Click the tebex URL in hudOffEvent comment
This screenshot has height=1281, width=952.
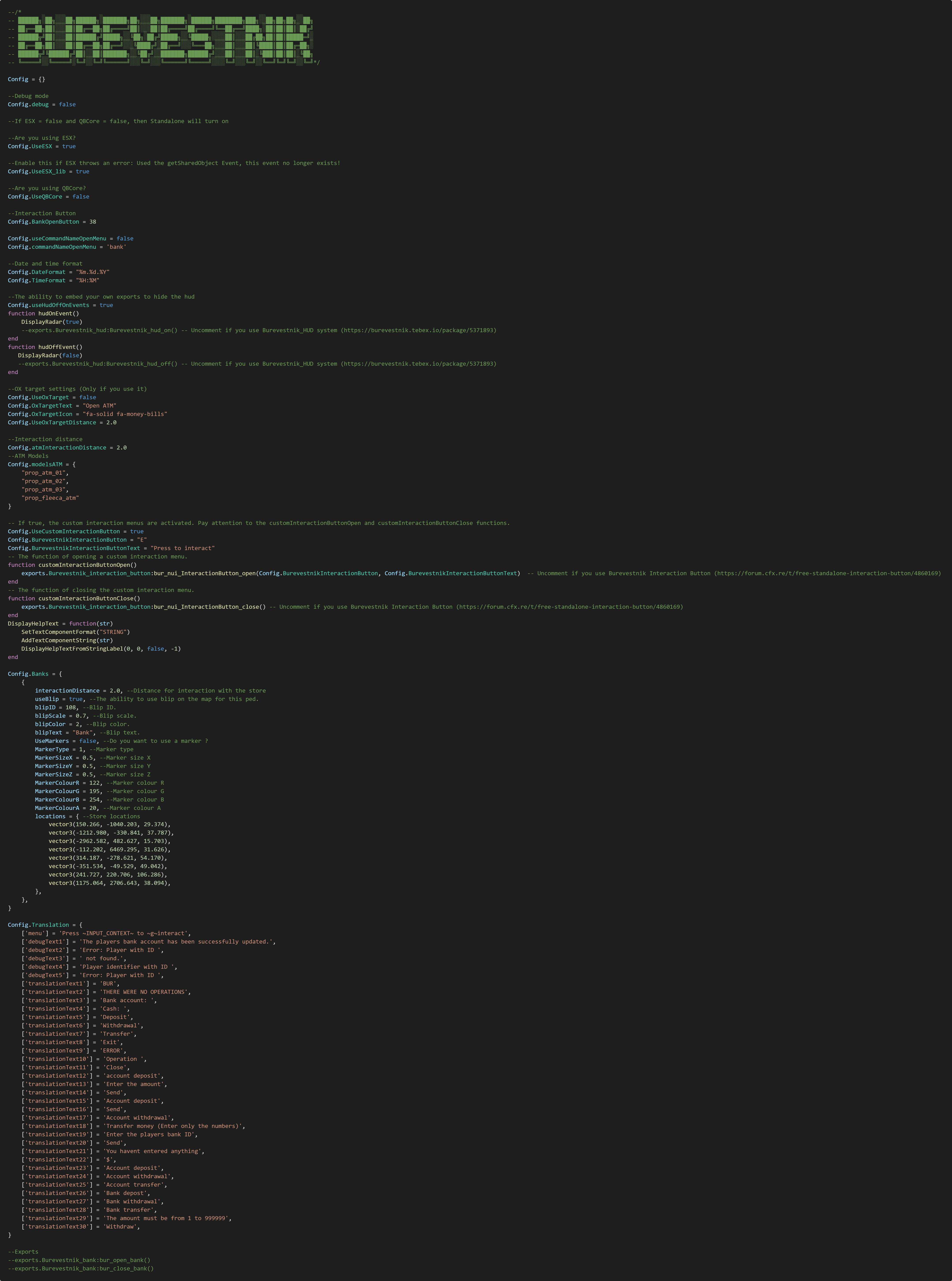(x=418, y=364)
